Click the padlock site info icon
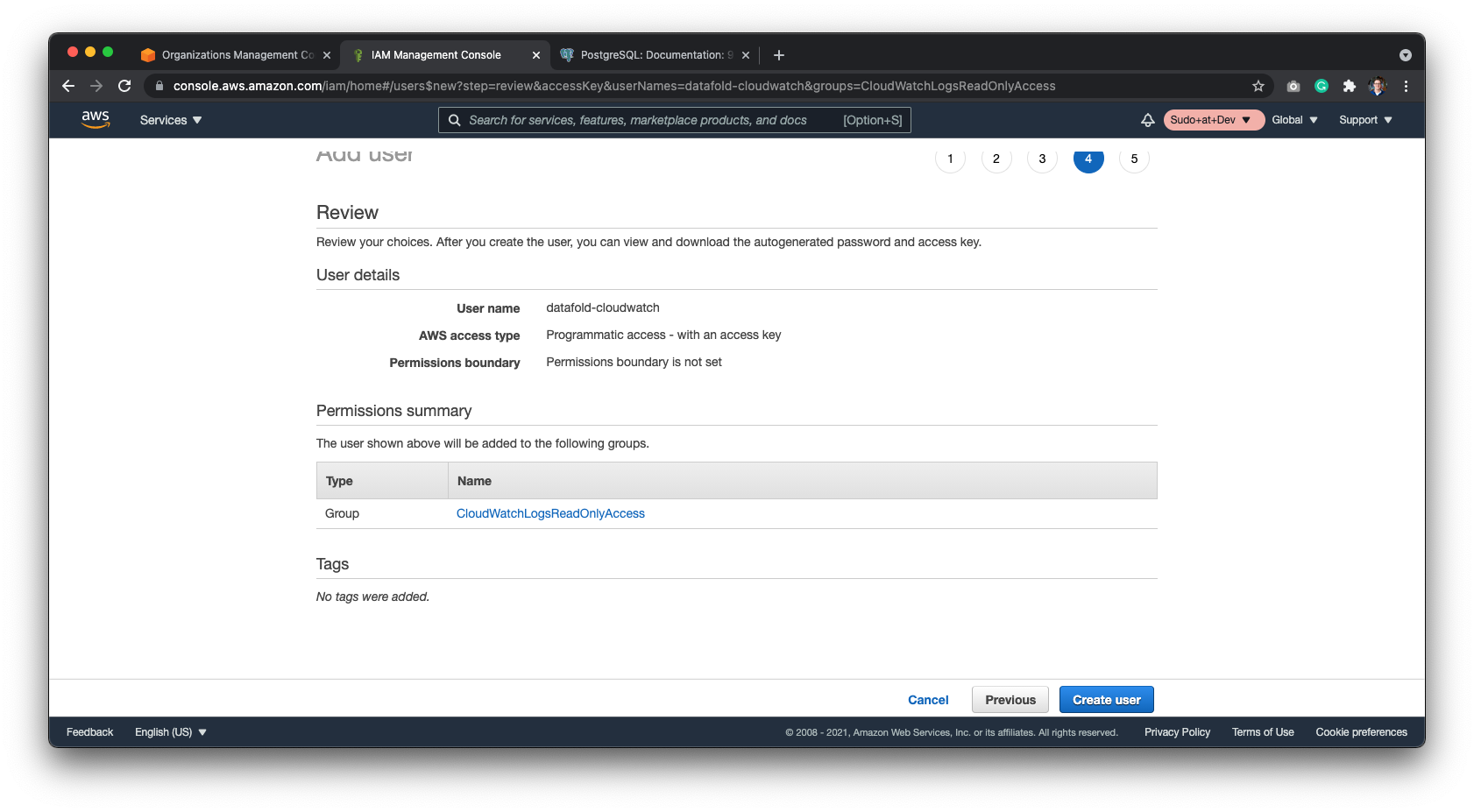The height and width of the screenshot is (812, 1474). tap(159, 86)
